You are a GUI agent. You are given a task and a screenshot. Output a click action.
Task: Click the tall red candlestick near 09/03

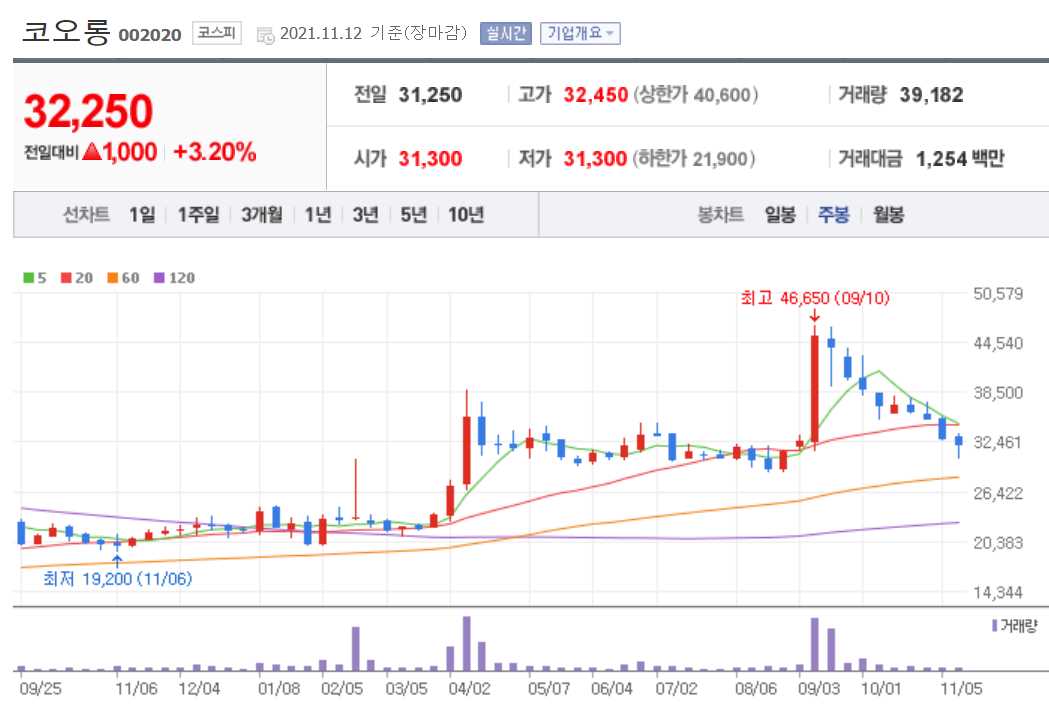pyautogui.click(x=814, y=390)
